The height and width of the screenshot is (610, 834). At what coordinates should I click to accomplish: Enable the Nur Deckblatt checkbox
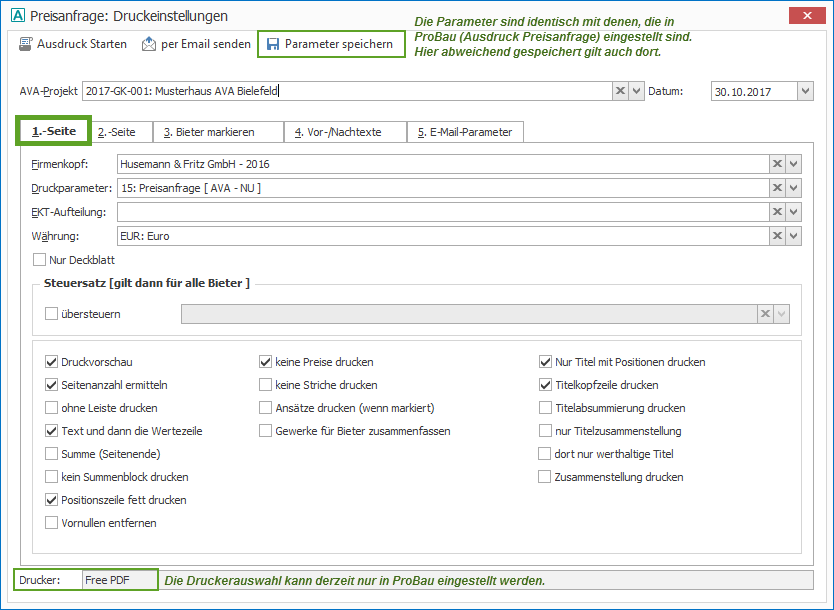40,260
